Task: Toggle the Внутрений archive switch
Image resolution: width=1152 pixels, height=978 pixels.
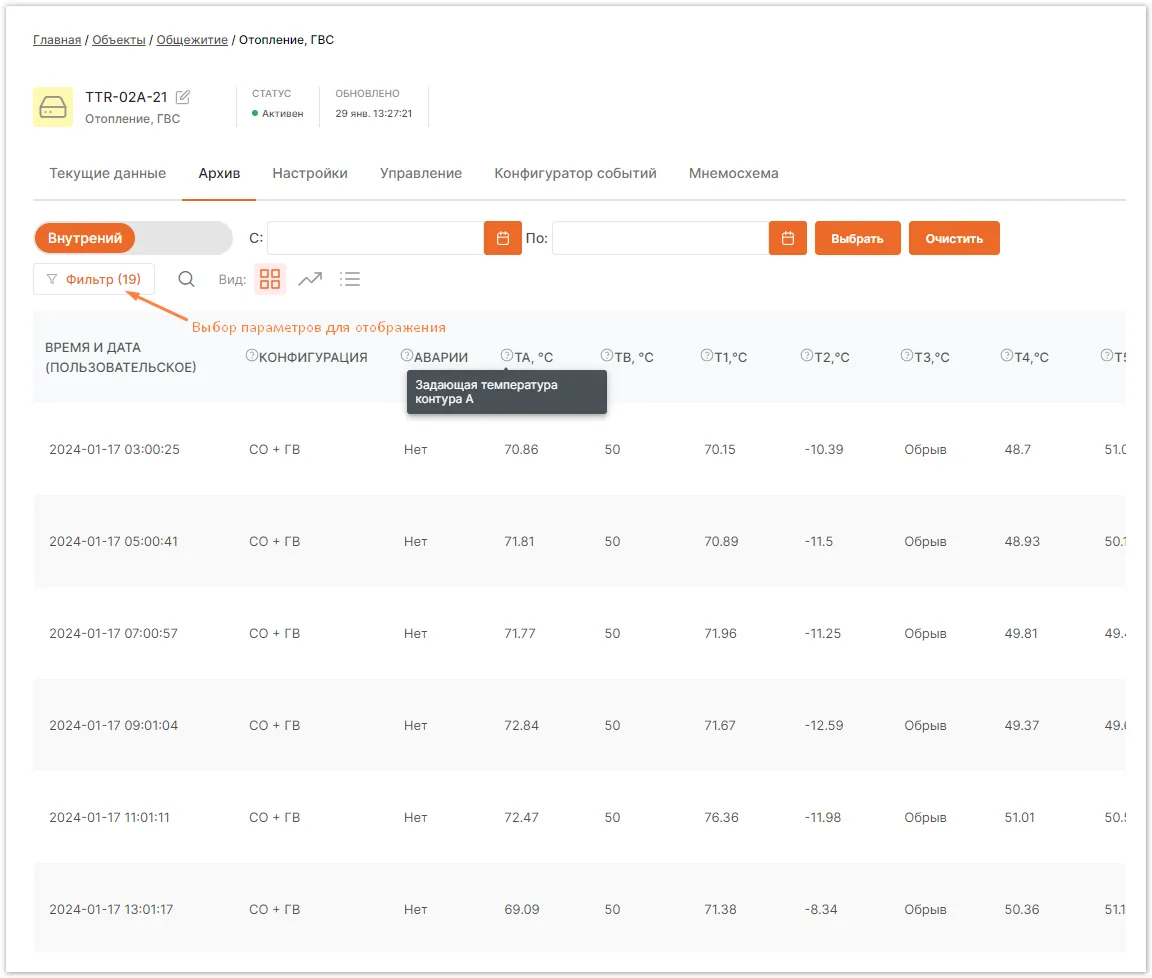Action: [x=133, y=238]
